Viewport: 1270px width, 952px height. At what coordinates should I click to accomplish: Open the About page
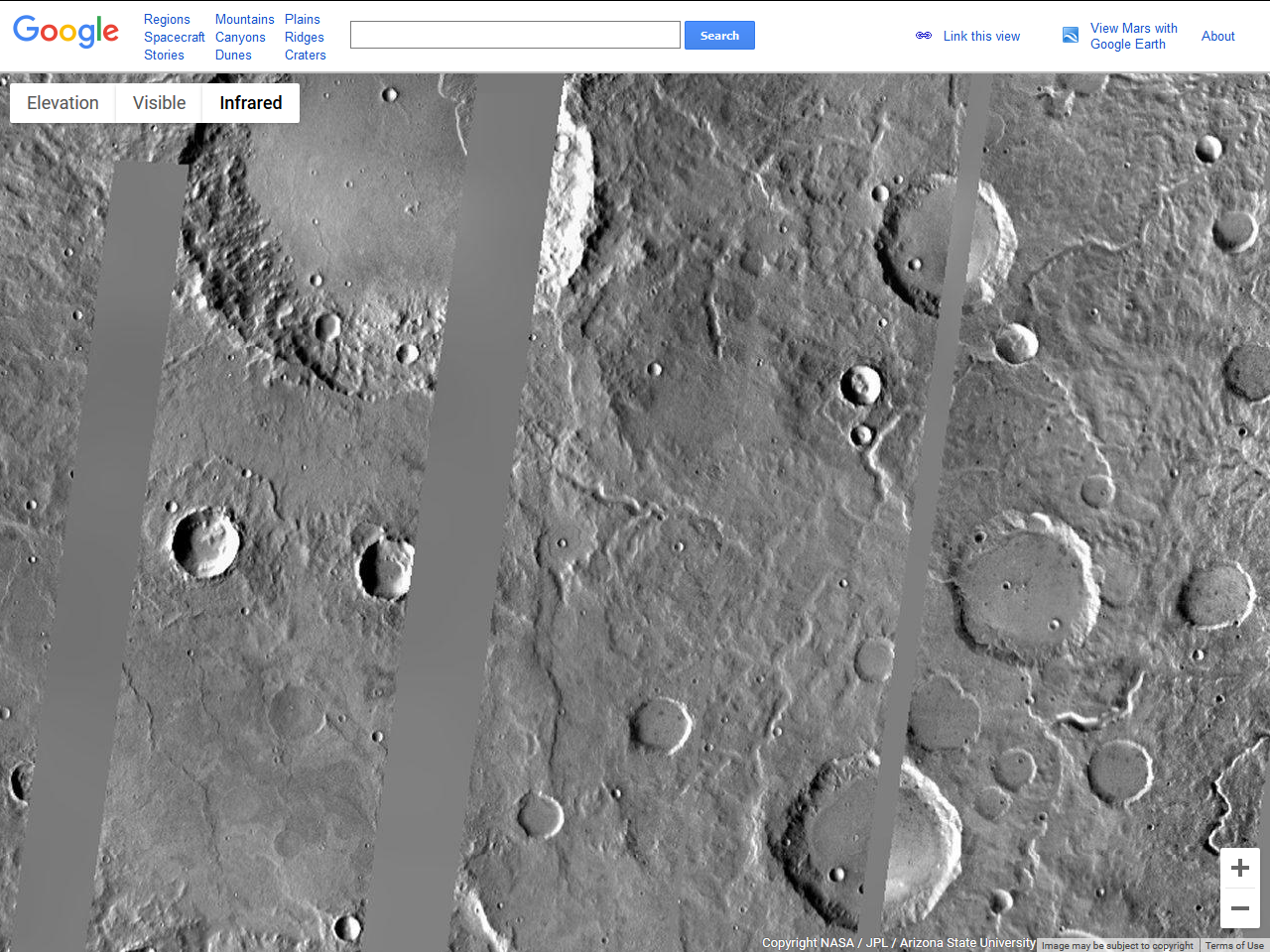1218,36
